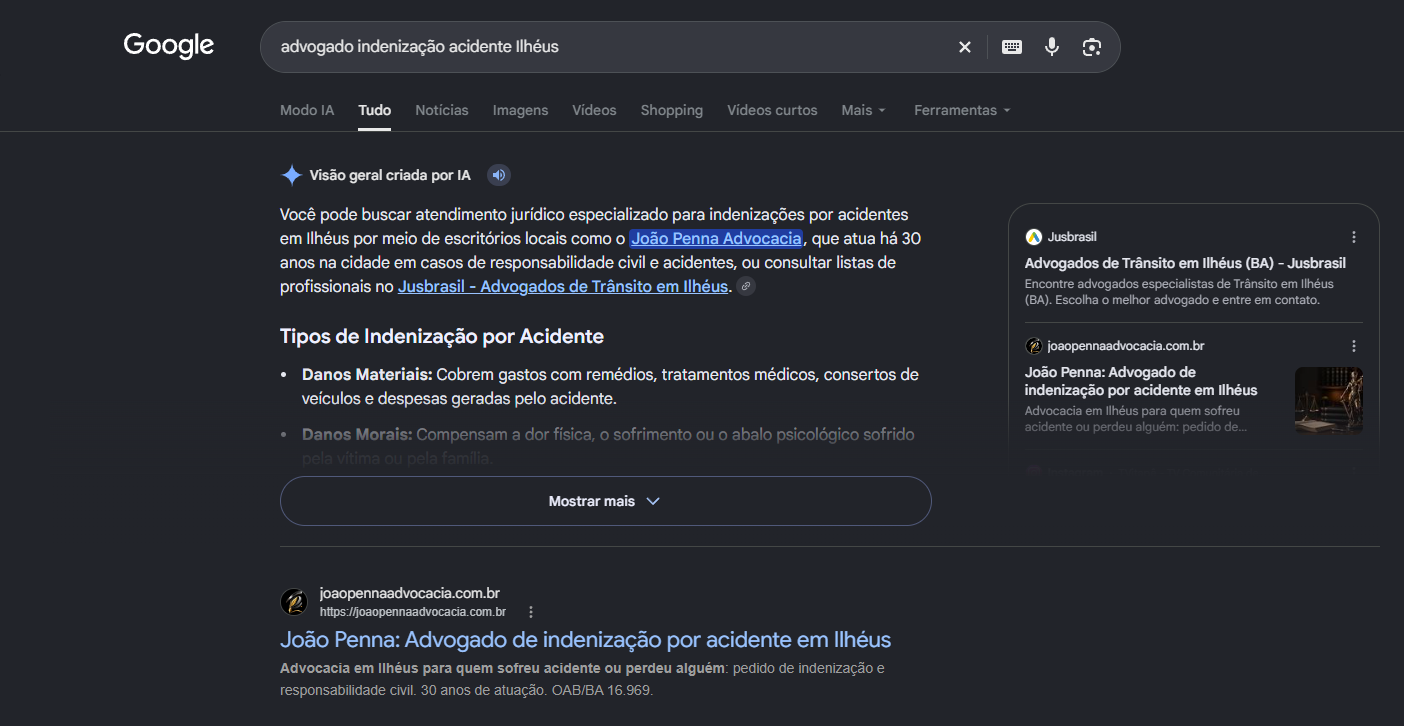
Task: Play AI overview audio with speaker icon
Action: pyautogui.click(x=499, y=176)
